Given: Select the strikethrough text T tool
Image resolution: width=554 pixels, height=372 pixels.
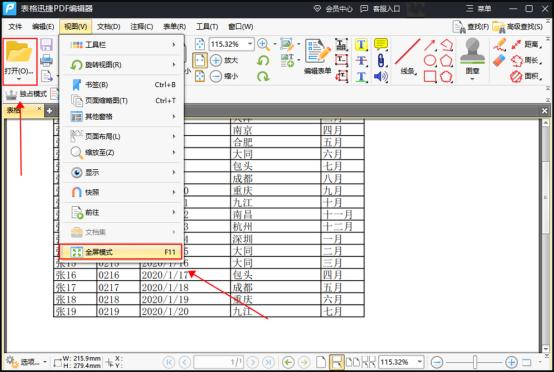Looking at the screenshot, I should click(x=361, y=60).
